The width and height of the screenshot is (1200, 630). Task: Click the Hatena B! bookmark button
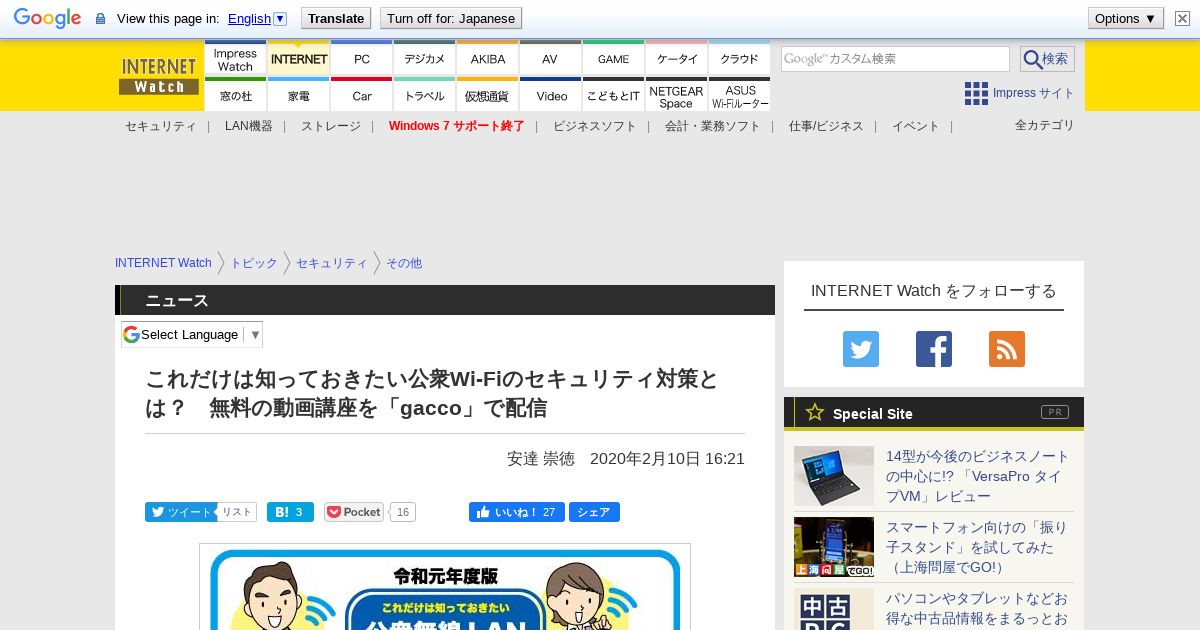click(x=290, y=512)
